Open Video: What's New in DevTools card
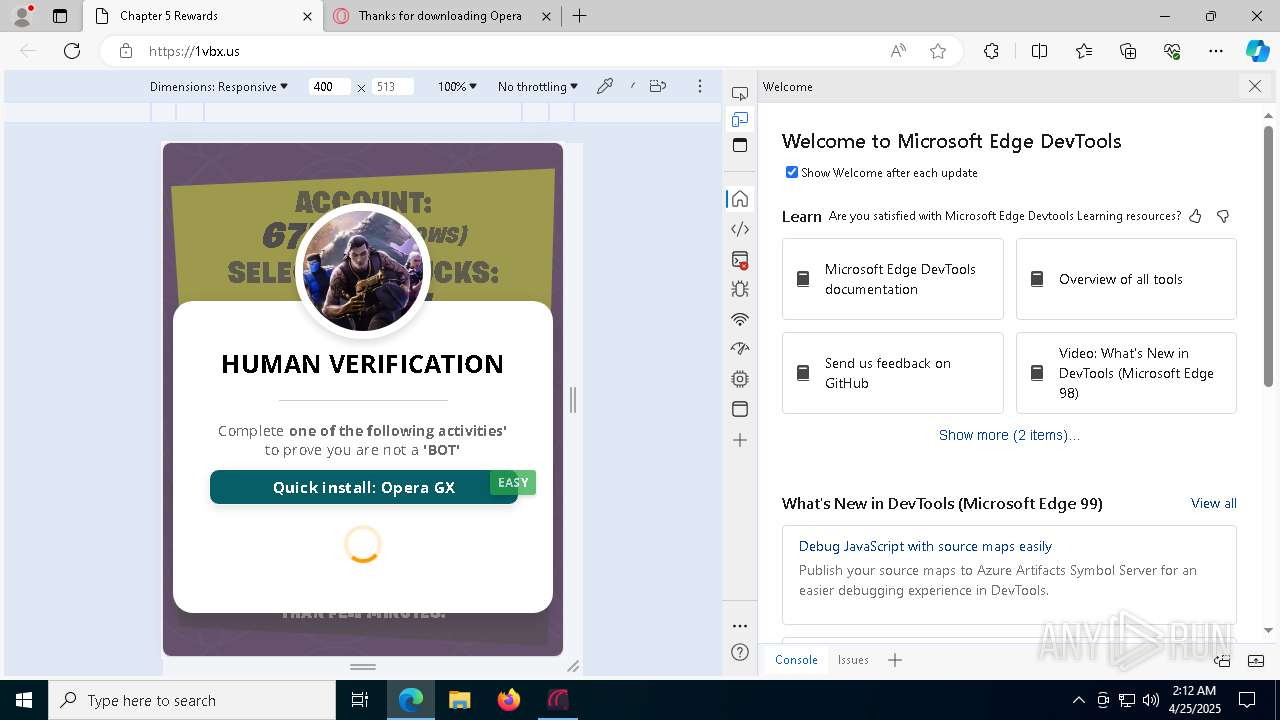1280x720 pixels. point(1126,373)
